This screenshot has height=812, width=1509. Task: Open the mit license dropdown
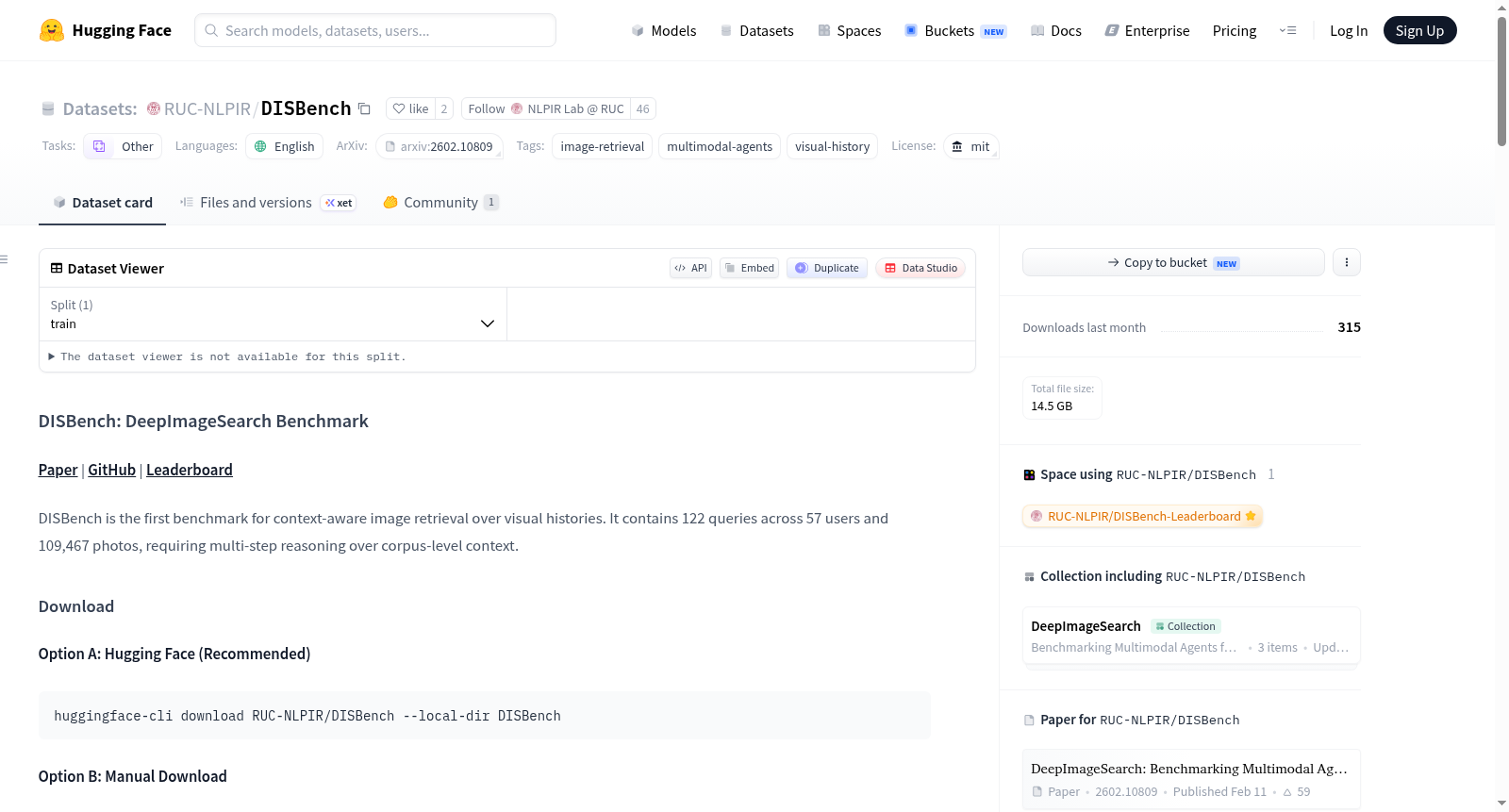coord(971,146)
